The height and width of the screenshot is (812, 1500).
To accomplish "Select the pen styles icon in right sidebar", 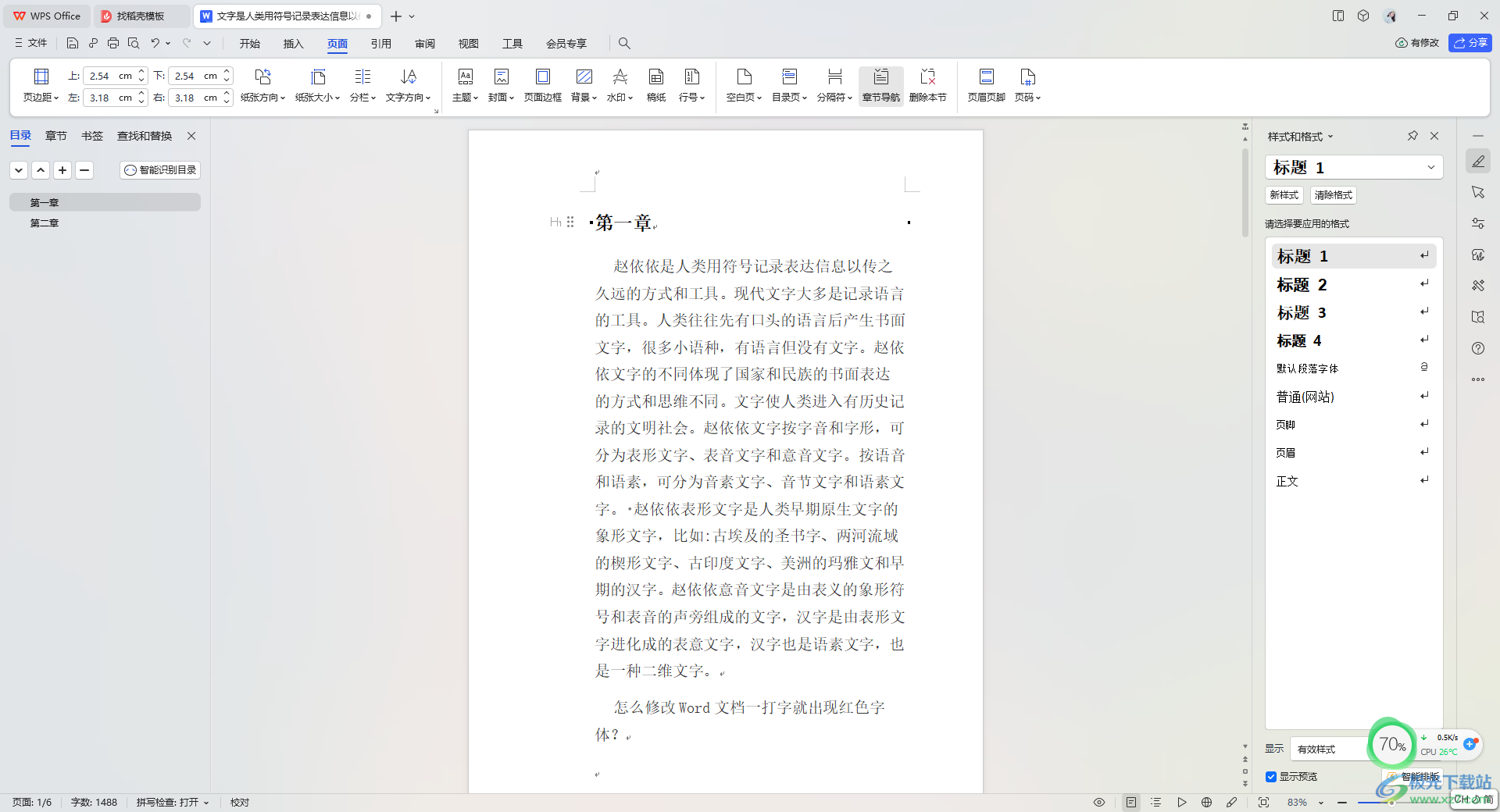I will 1478,162.
